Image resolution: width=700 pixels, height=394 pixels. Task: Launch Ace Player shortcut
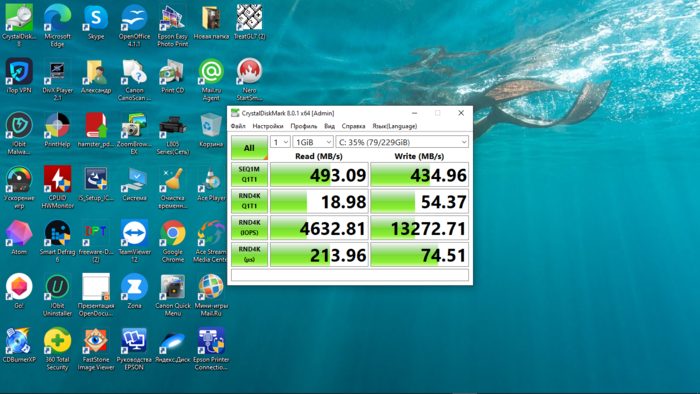211,184
